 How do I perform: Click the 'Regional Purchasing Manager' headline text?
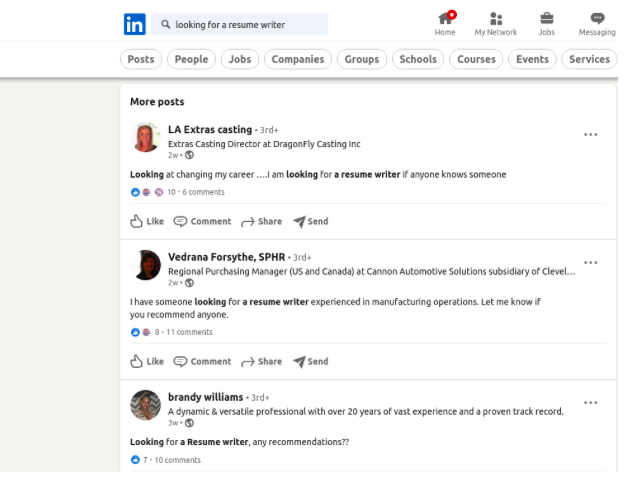point(372,271)
